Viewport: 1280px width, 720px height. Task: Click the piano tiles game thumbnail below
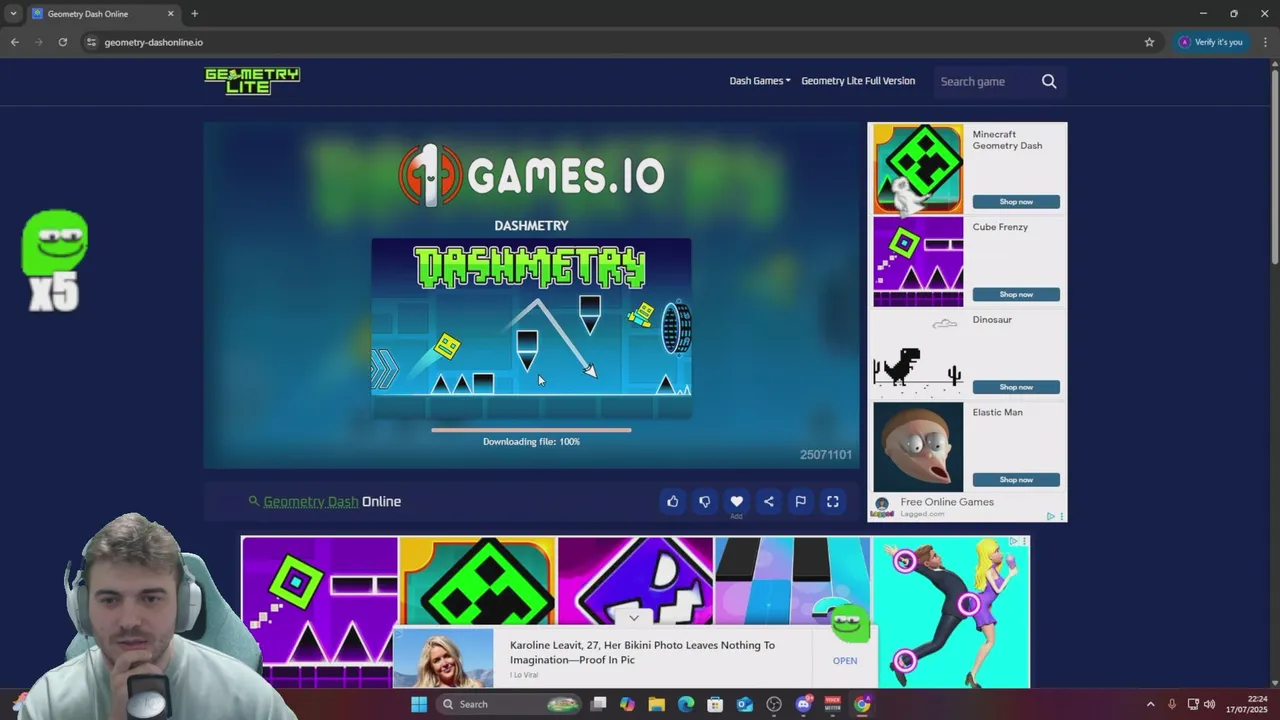pos(792,582)
